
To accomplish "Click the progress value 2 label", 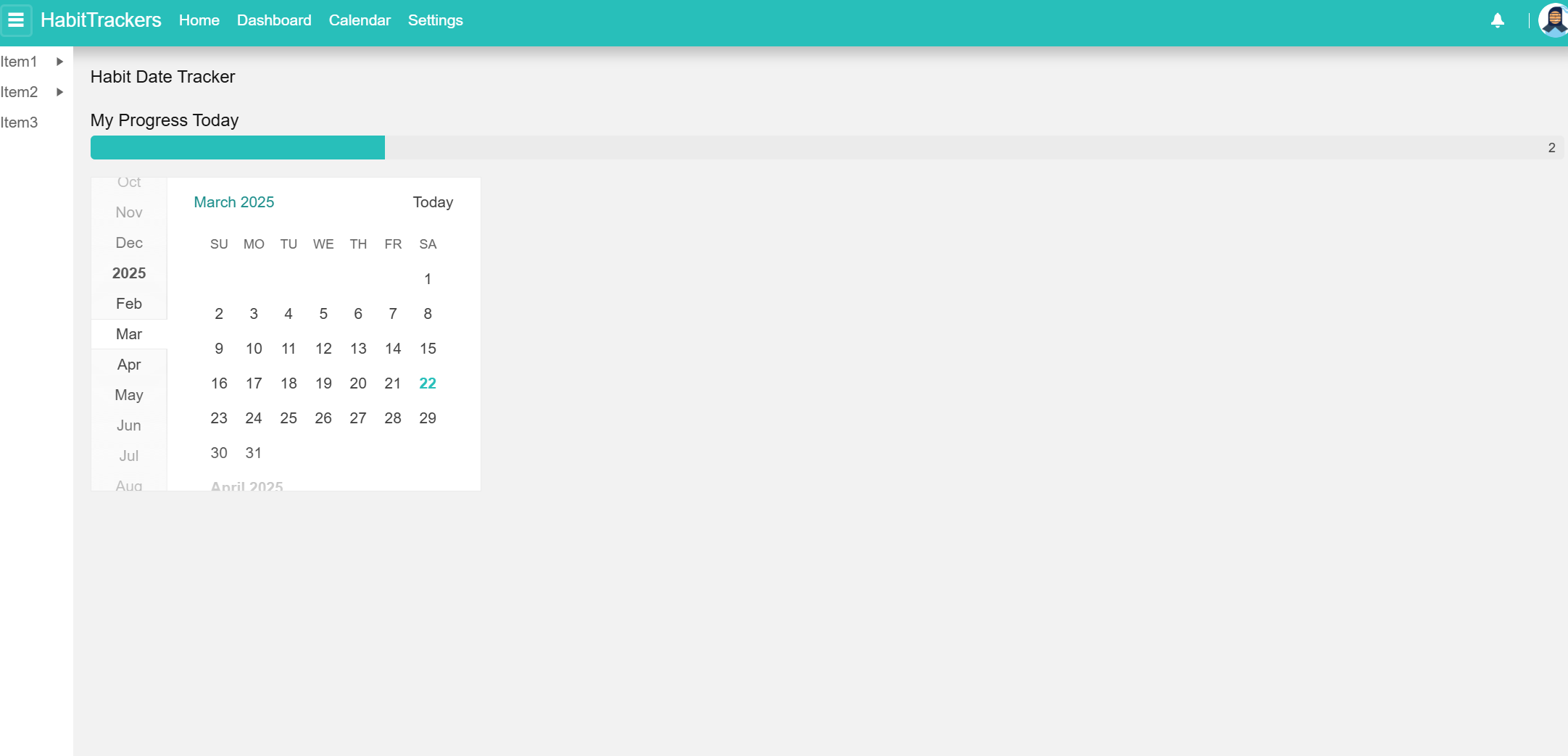I will 1552,148.
